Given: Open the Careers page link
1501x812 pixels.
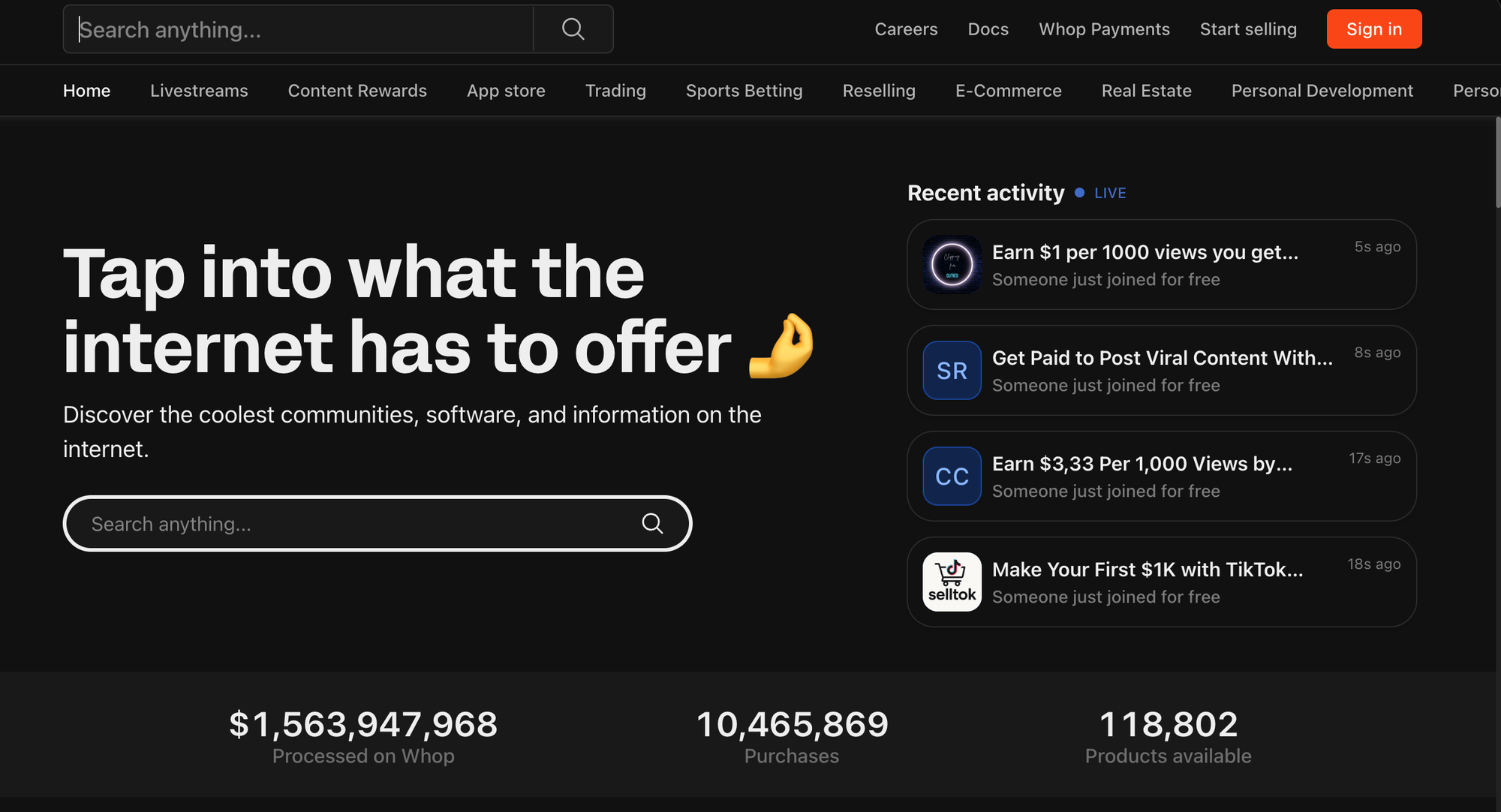Looking at the screenshot, I should pyautogui.click(x=906, y=29).
